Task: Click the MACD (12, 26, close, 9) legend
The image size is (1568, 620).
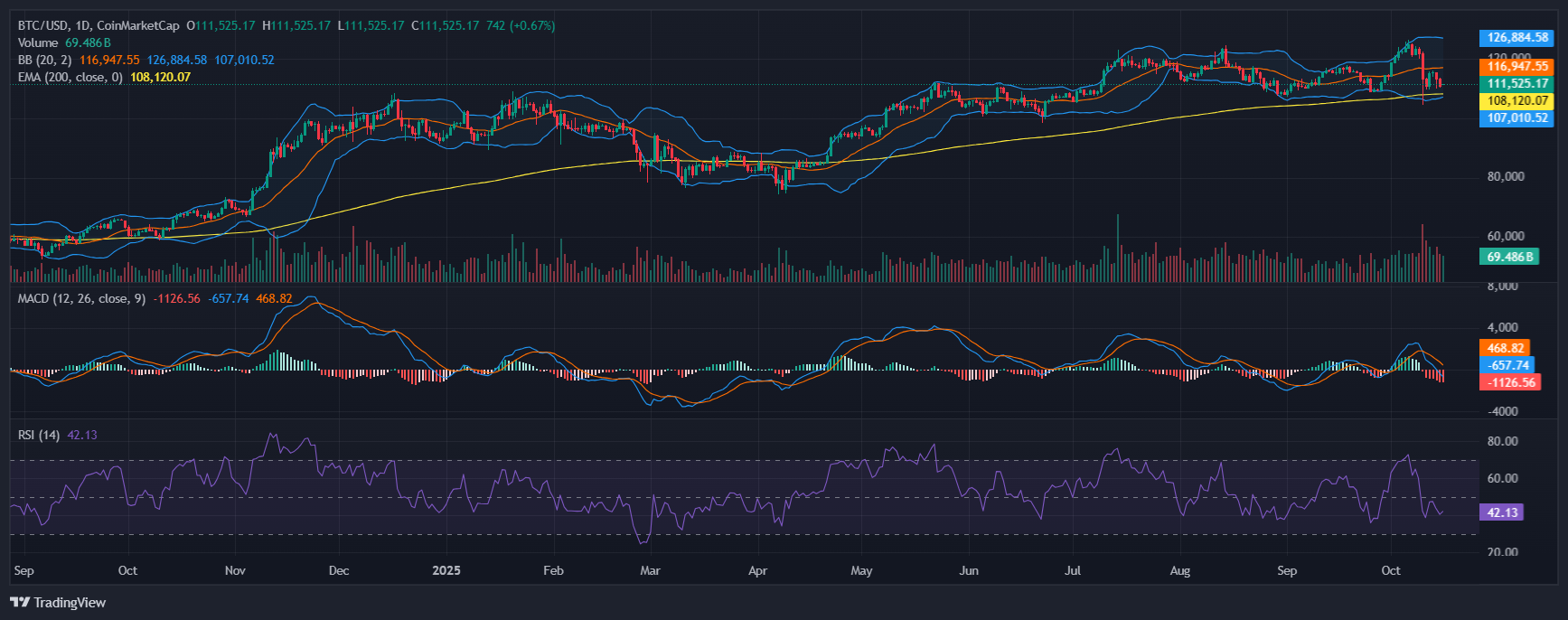Action: [81, 298]
